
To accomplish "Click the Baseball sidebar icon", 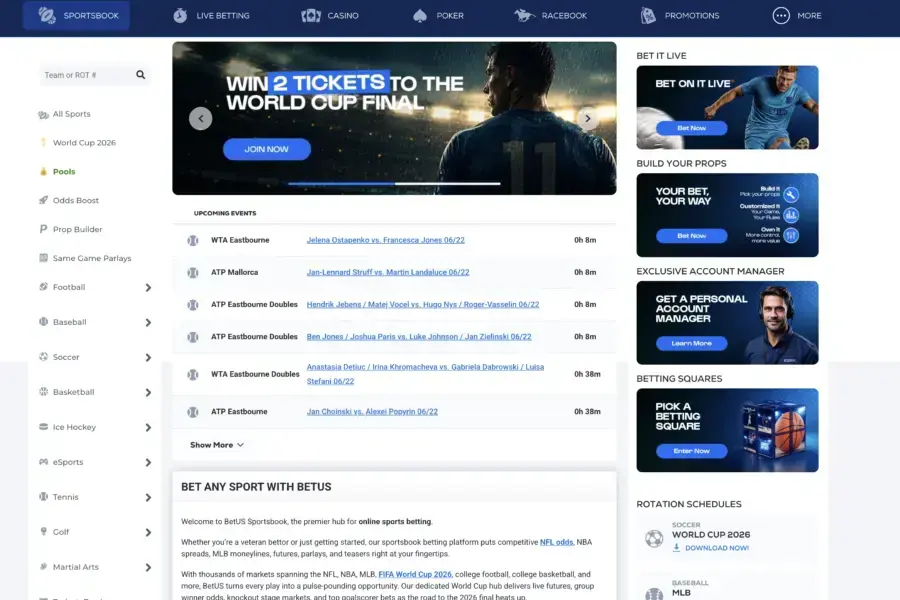I will tap(43, 322).
